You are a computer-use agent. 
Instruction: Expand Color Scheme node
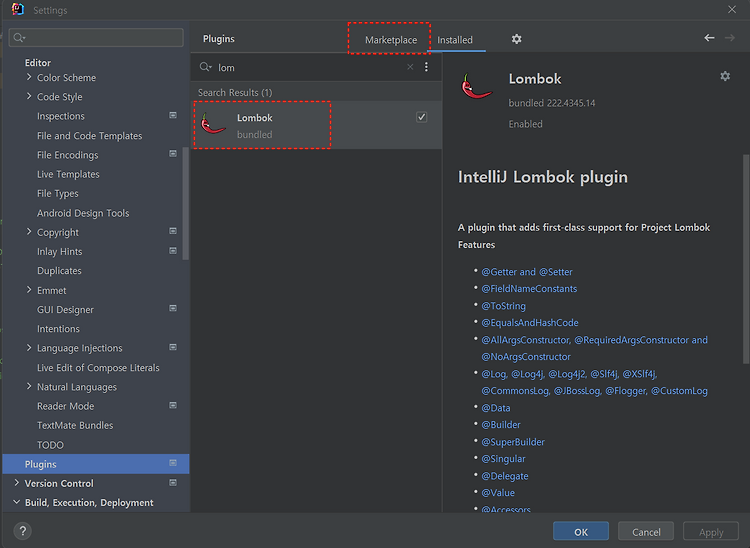pyautogui.click(x=29, y=77)
